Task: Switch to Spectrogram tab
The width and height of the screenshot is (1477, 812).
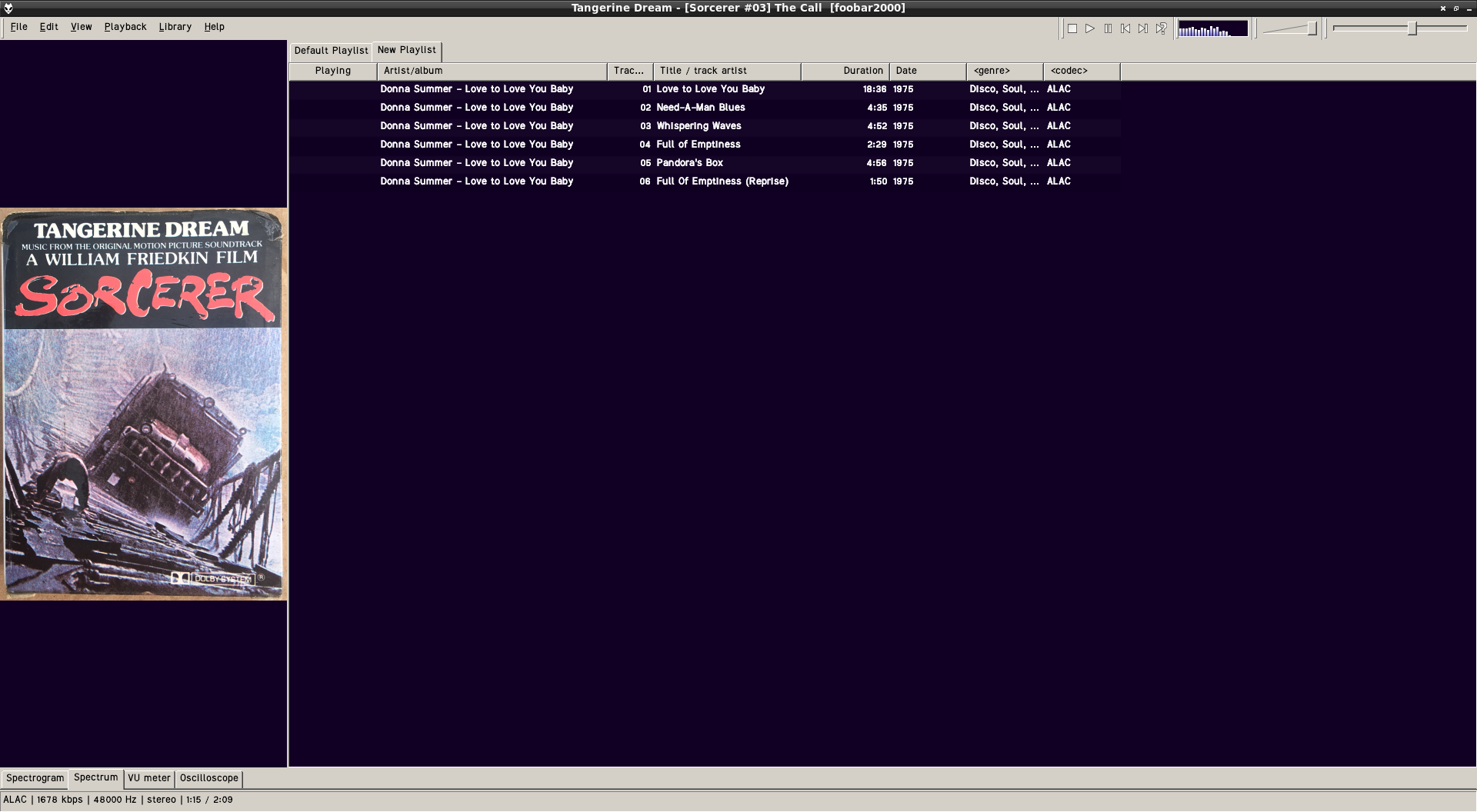Action: pos(35,778)
